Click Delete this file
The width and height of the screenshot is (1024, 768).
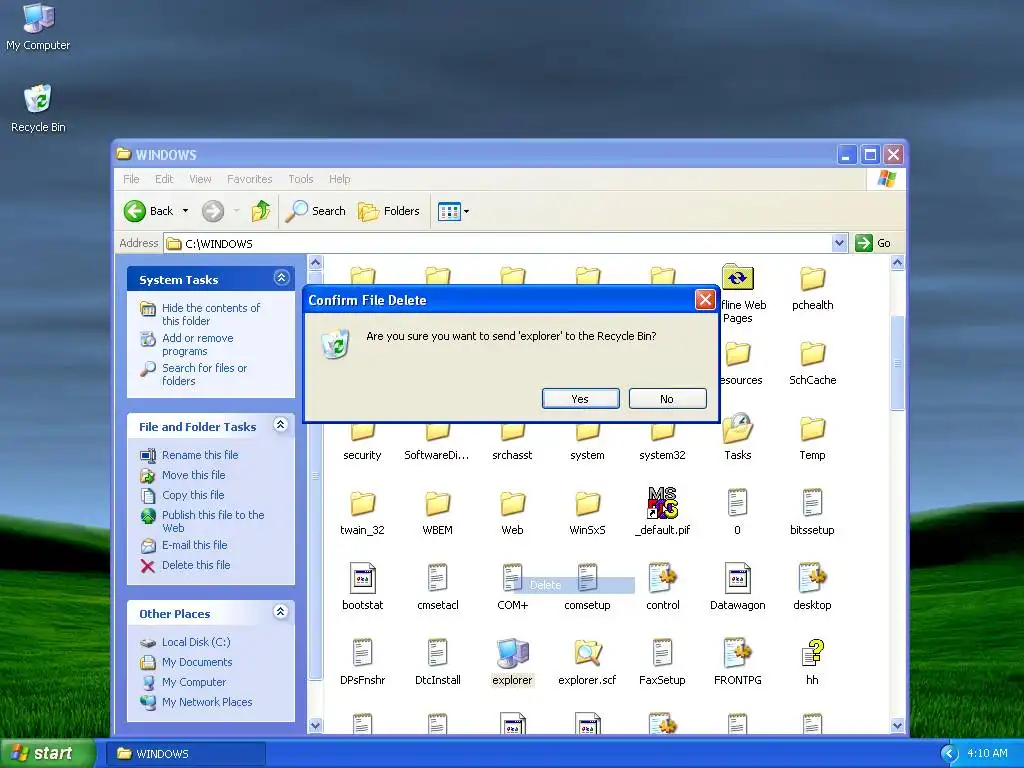pos(196,565)
